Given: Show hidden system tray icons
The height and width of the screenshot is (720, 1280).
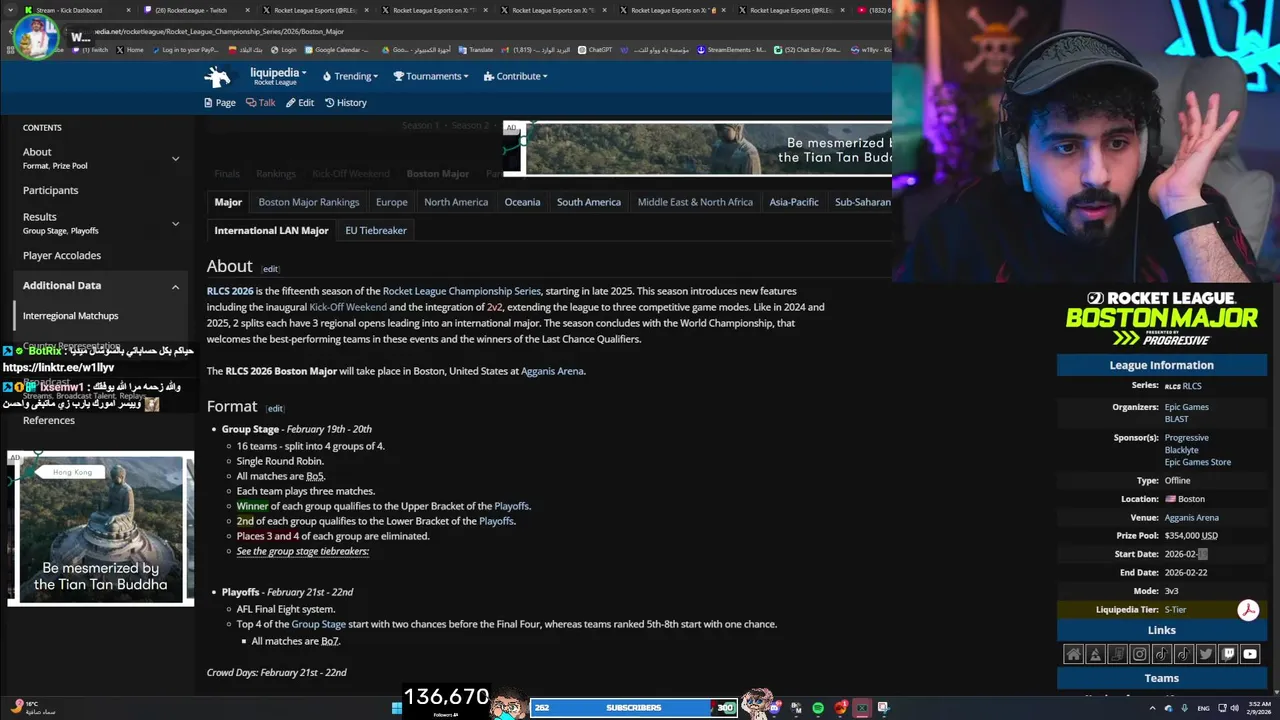Looking at the screenshot, I should pos(1152,708).
